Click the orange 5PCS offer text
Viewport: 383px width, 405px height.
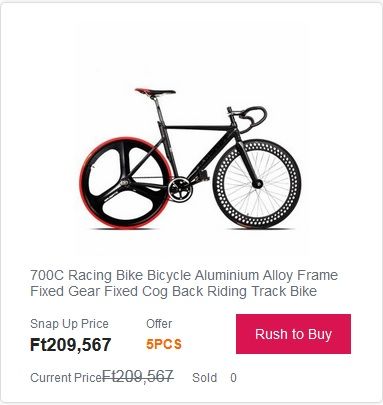(x=164, y=344)
